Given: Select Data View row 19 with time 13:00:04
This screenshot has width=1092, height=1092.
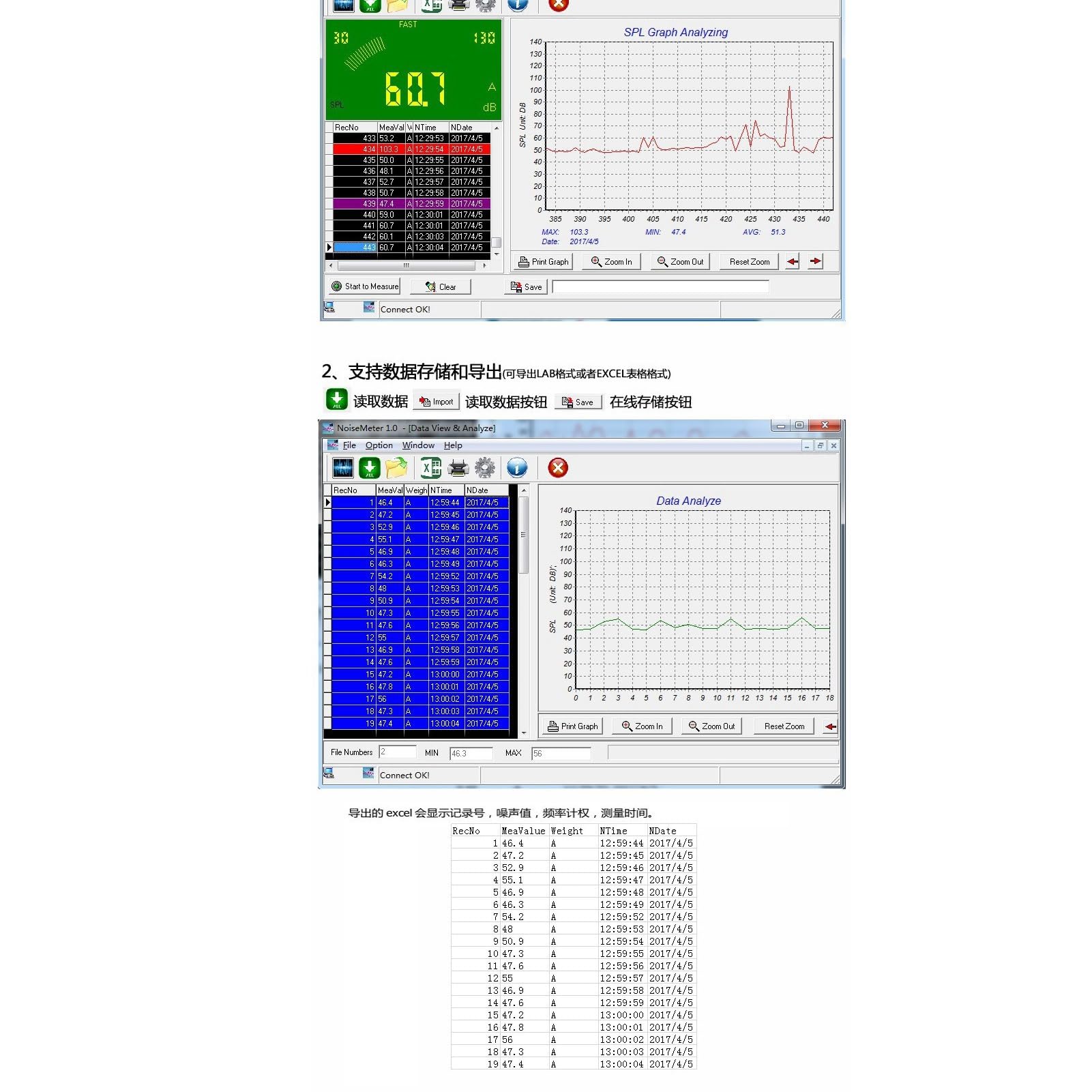Looking at the screenshot, I should click(420, 724).
